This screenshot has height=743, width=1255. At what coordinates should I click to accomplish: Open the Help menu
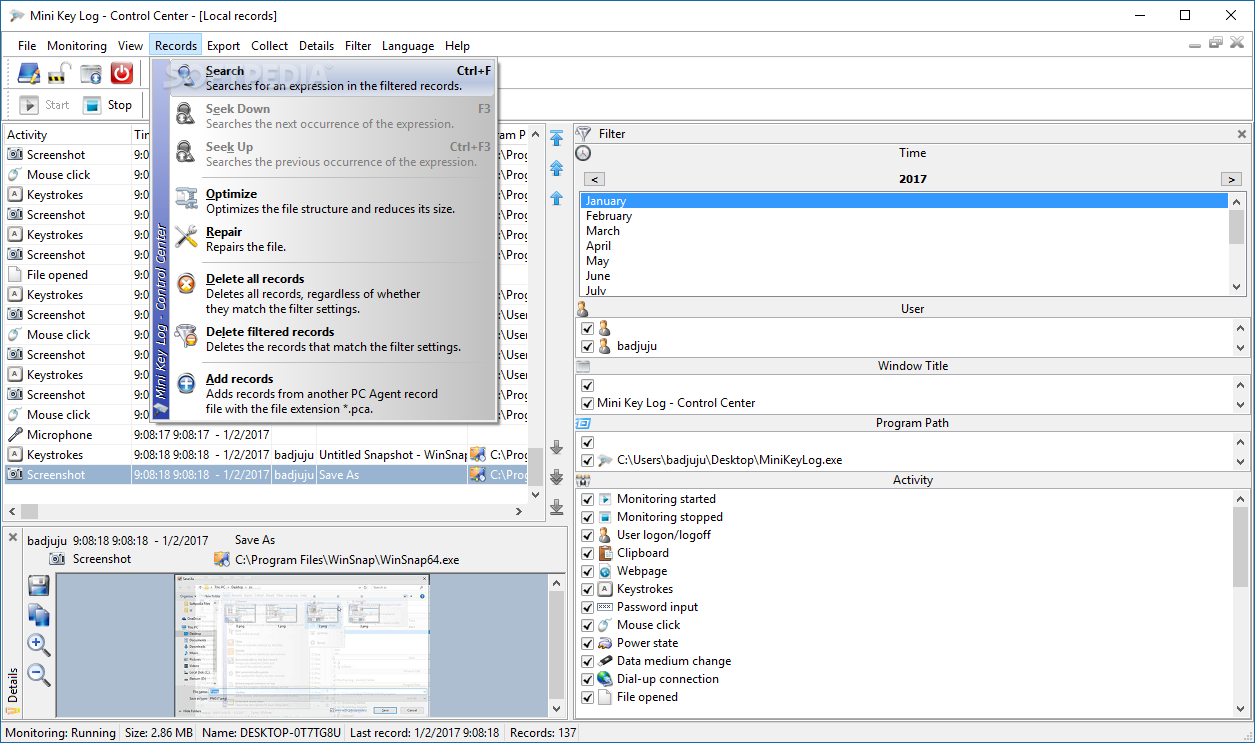(457, 46)
